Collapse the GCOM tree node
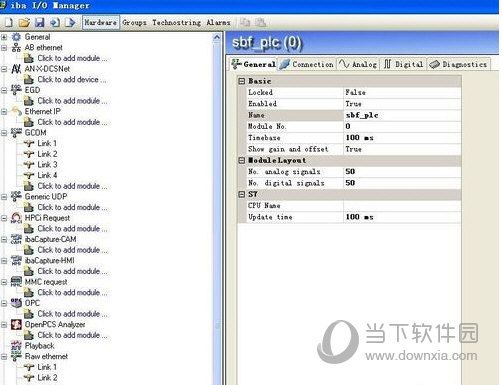The height and width of the screenshot is (385, 502). 4,133
